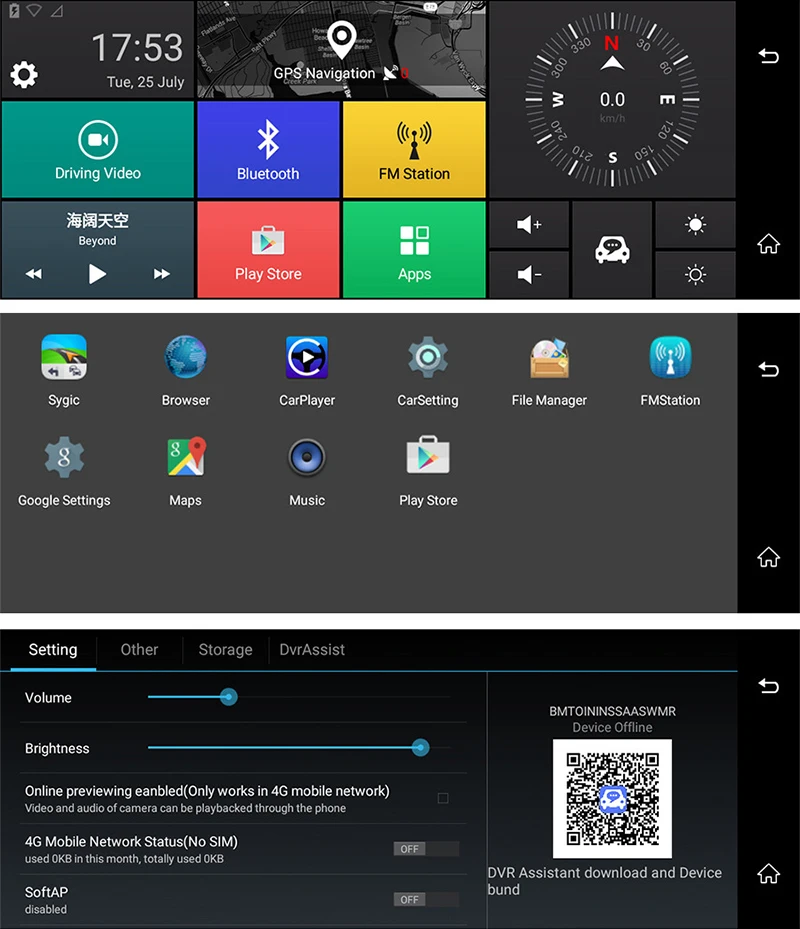
Task: Decrease volume with speaker minus icon
Action: [x=529, y=274]
